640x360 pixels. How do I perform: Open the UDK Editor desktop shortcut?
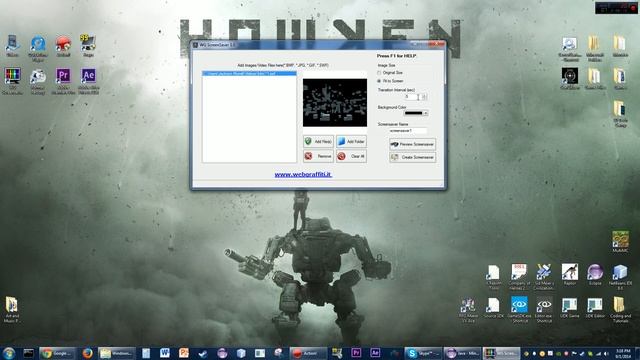point(595,308)
